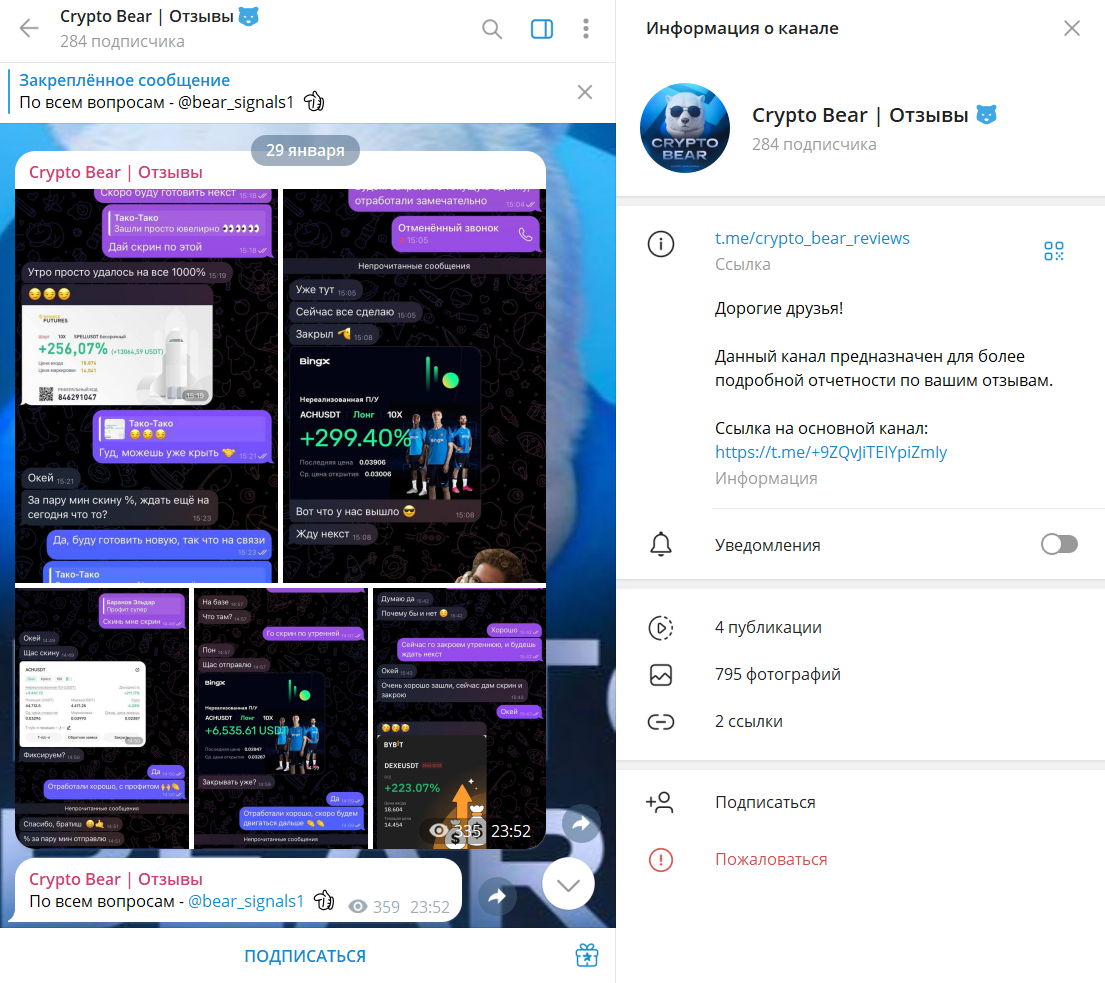Click the stories icon beside 4 публикации
Viewport: 1105px width, 983px height.
coord(661,628)
